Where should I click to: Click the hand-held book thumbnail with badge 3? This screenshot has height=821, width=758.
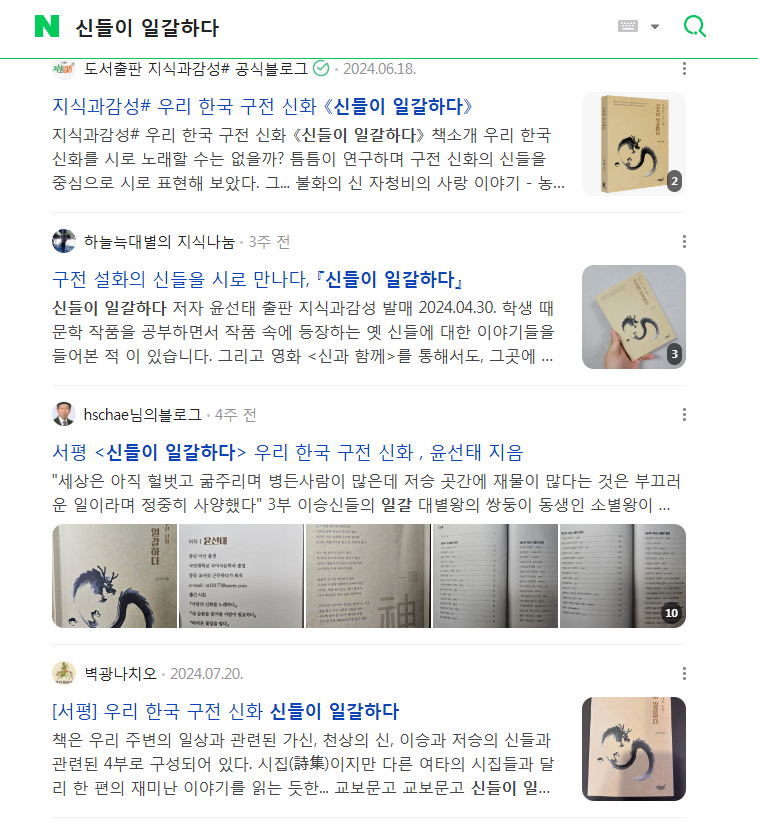pos(634,317)
